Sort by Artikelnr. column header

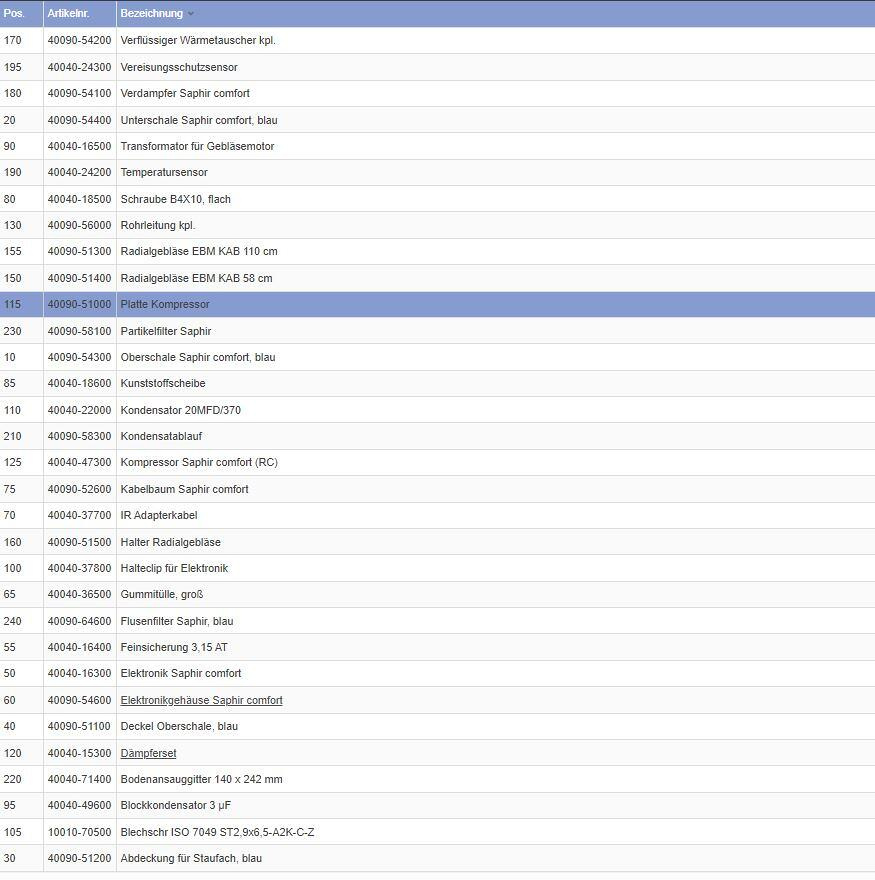click(68, 13)
